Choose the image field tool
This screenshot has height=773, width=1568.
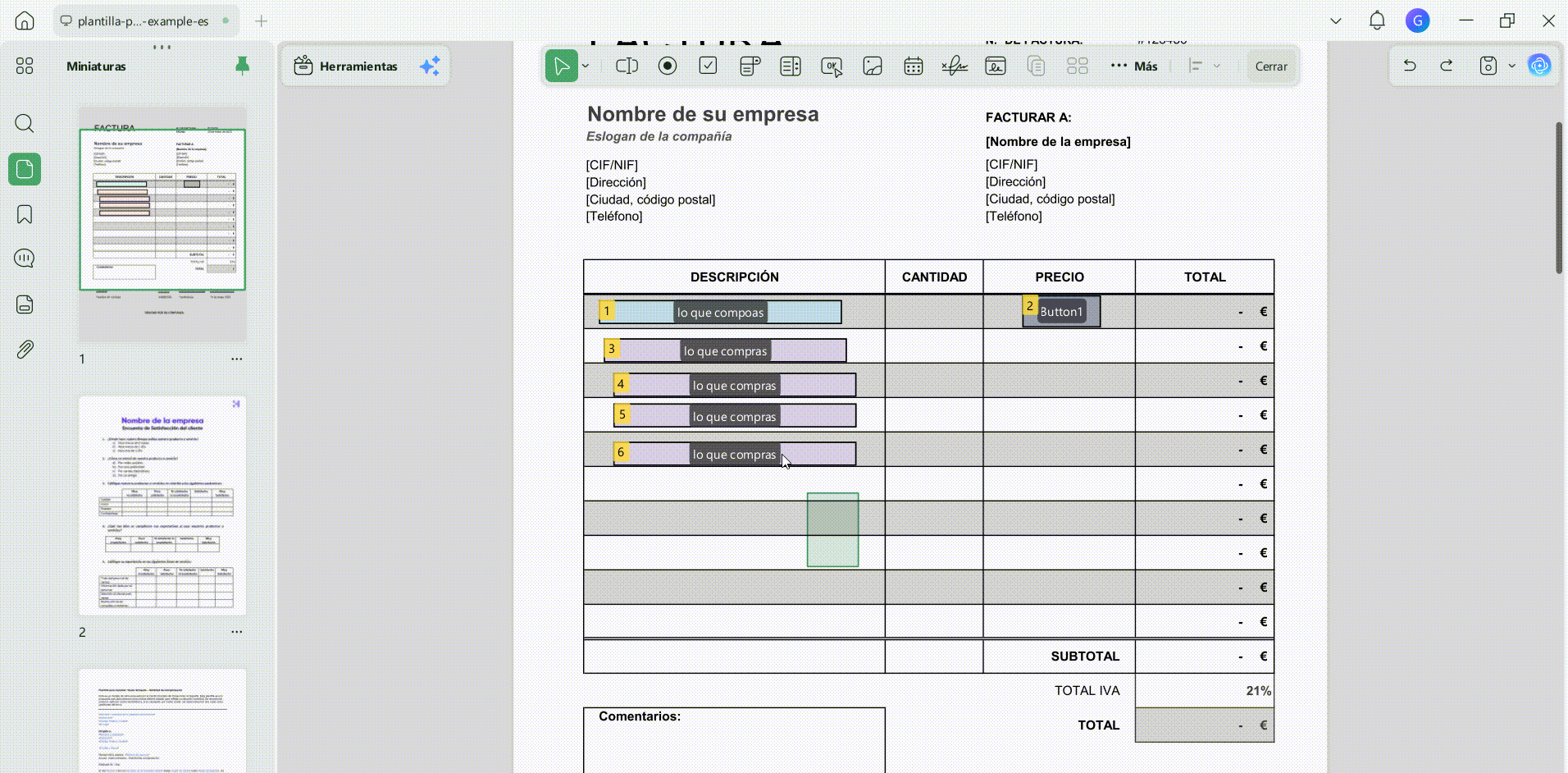click(x=873, y=66)
